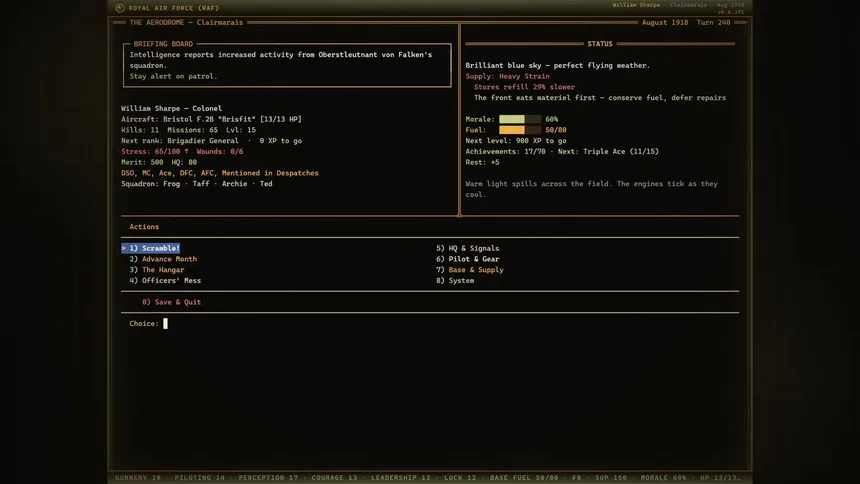Image resolution: width=860 pixels, height=484 pixels.
Task: Click the Fuel level bar
Action: pos(520,130)
